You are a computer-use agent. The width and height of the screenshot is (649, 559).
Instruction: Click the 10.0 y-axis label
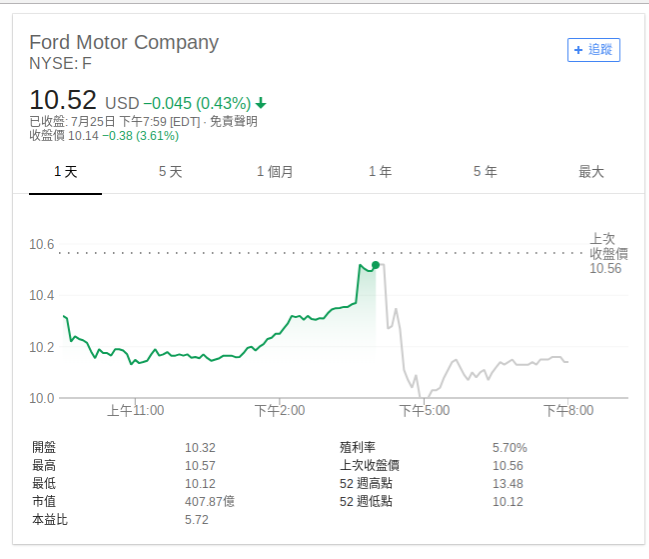click(x=41, y=398)
